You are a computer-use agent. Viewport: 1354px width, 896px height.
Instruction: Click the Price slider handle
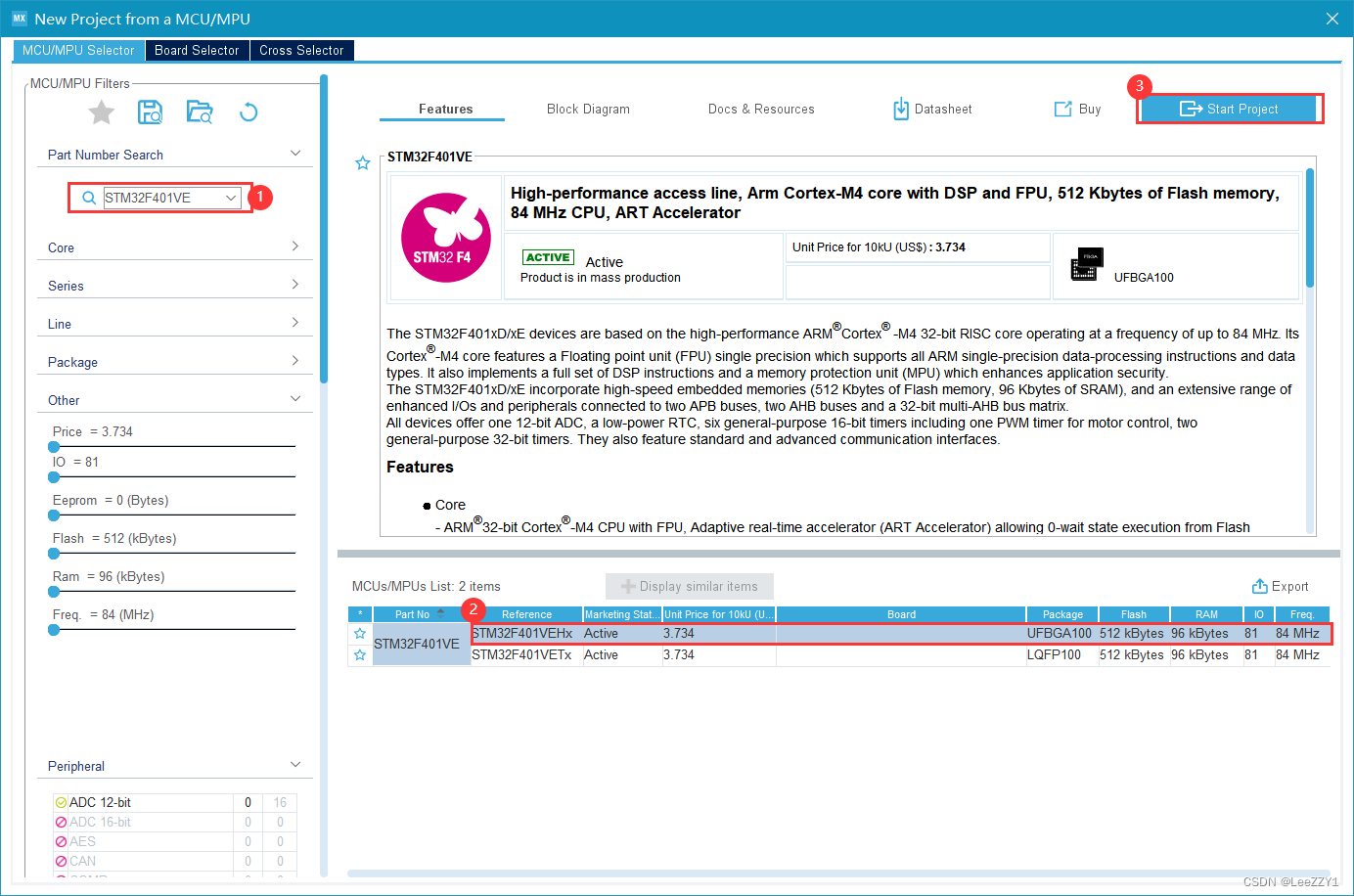pyautogui.click(x=54, y=446)
